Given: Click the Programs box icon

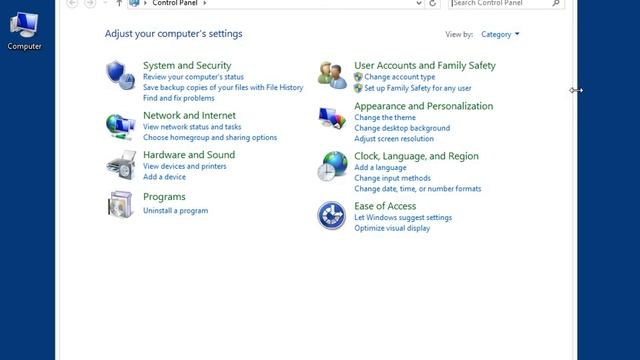Looking at the screenshot, I should (120, 204).
